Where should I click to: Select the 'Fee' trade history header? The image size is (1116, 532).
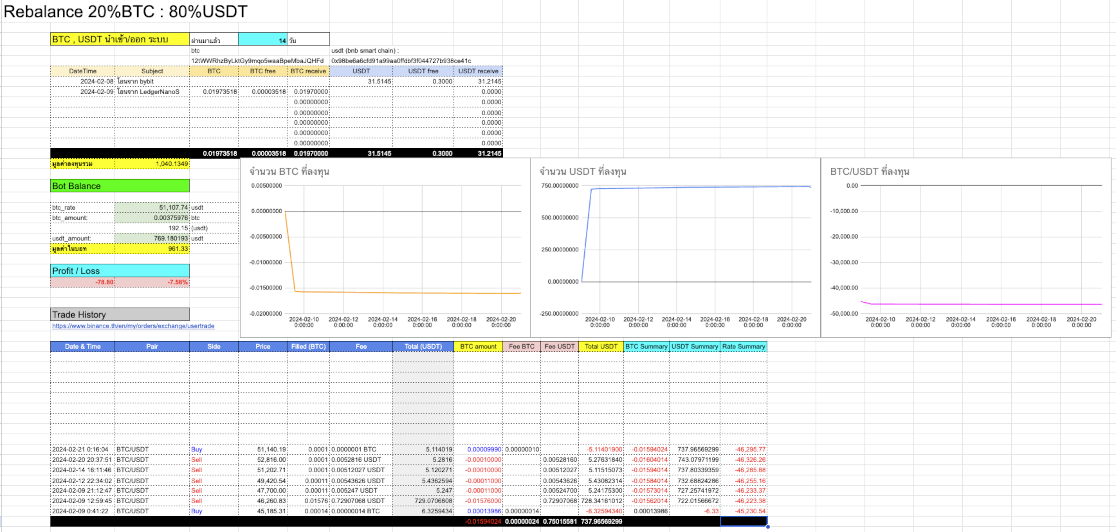[x=361, y=346]
